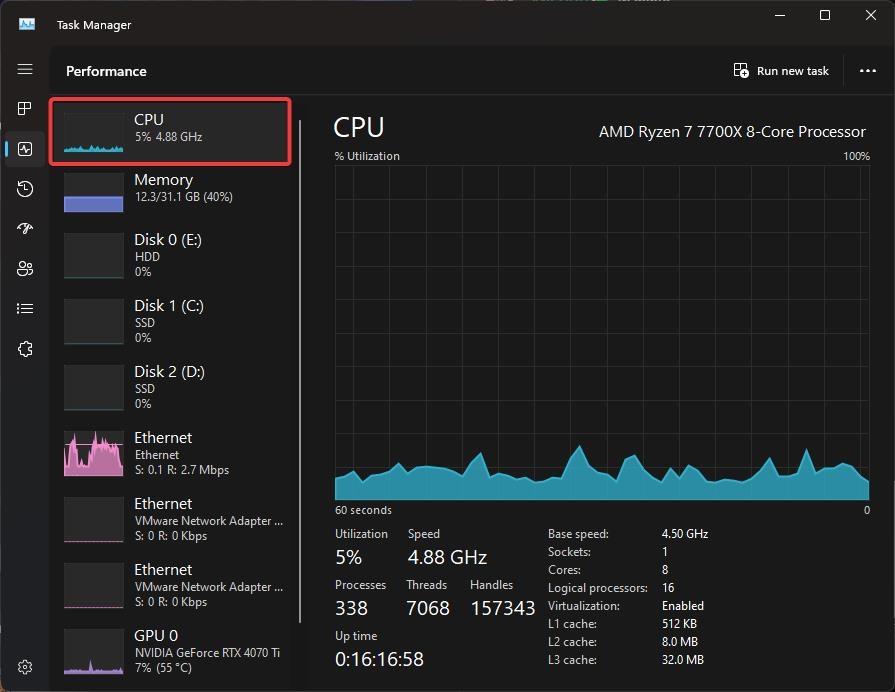Minimize the Task Manager window
895x692 pixels.
tap(780, 15)
